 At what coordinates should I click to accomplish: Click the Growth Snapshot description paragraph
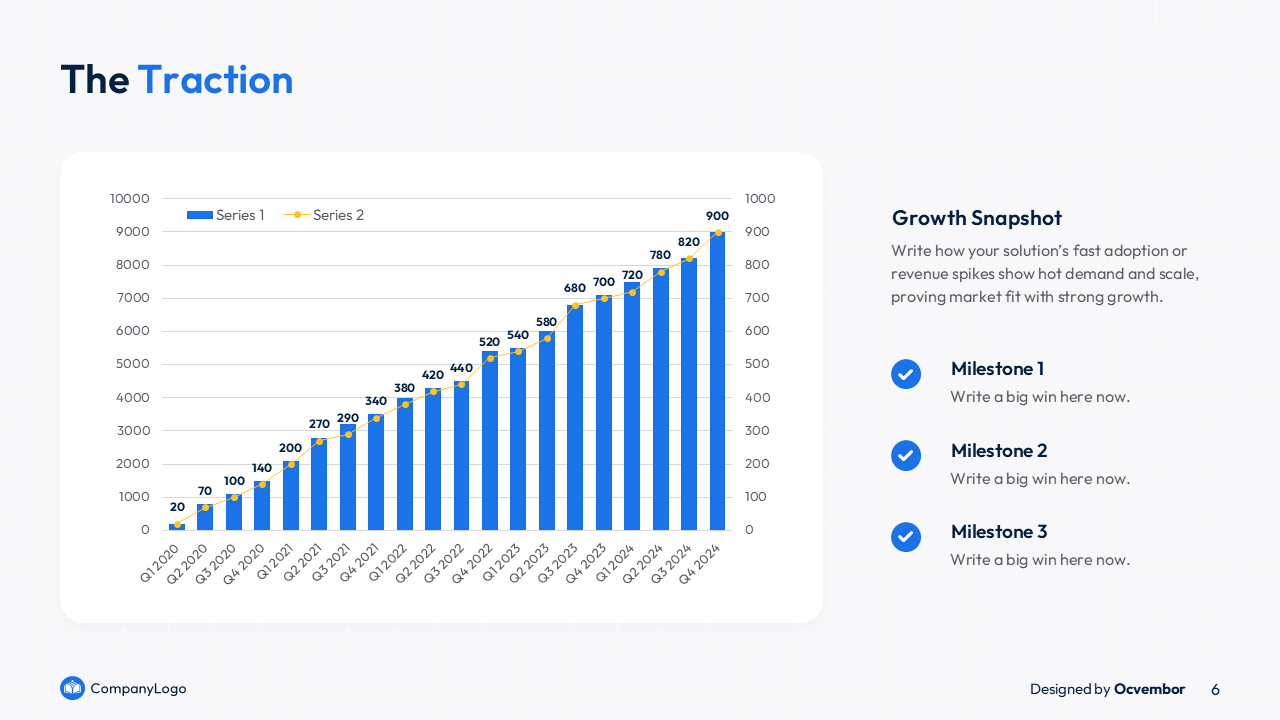click(x=1044, y=274)
